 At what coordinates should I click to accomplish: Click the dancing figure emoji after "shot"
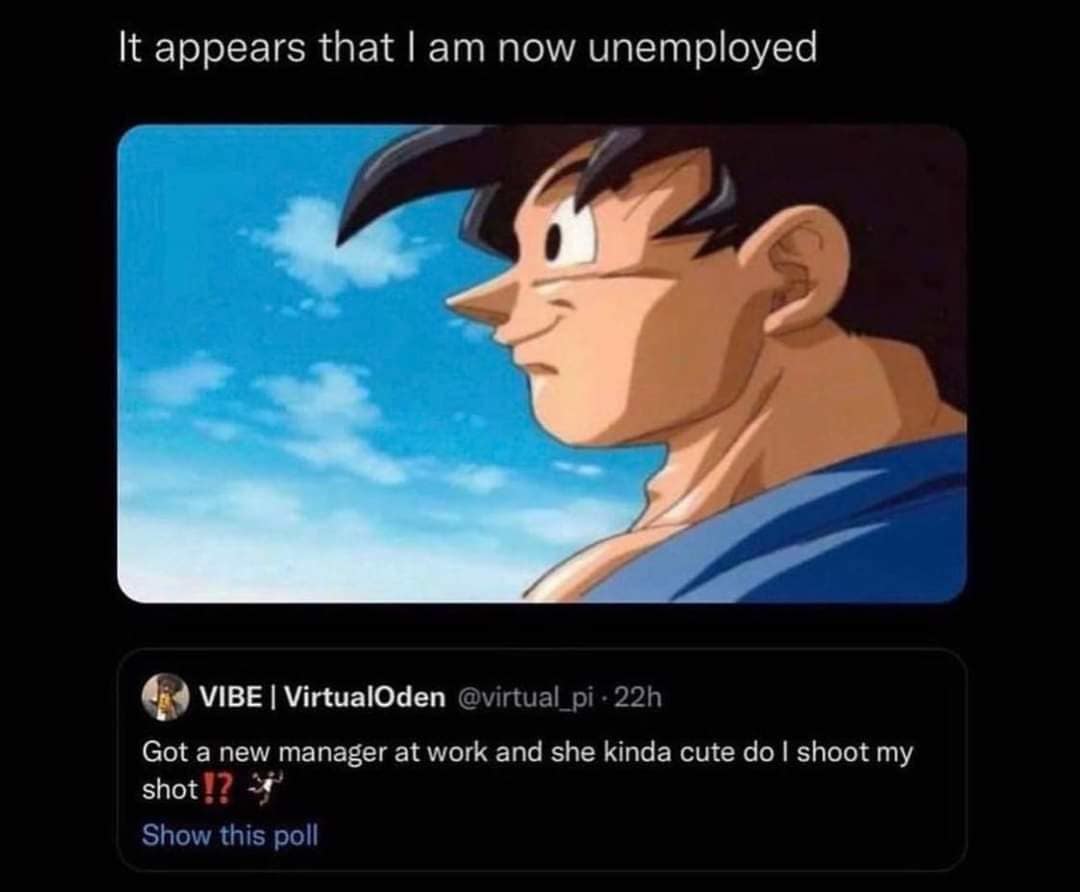(x=264, y=788)
